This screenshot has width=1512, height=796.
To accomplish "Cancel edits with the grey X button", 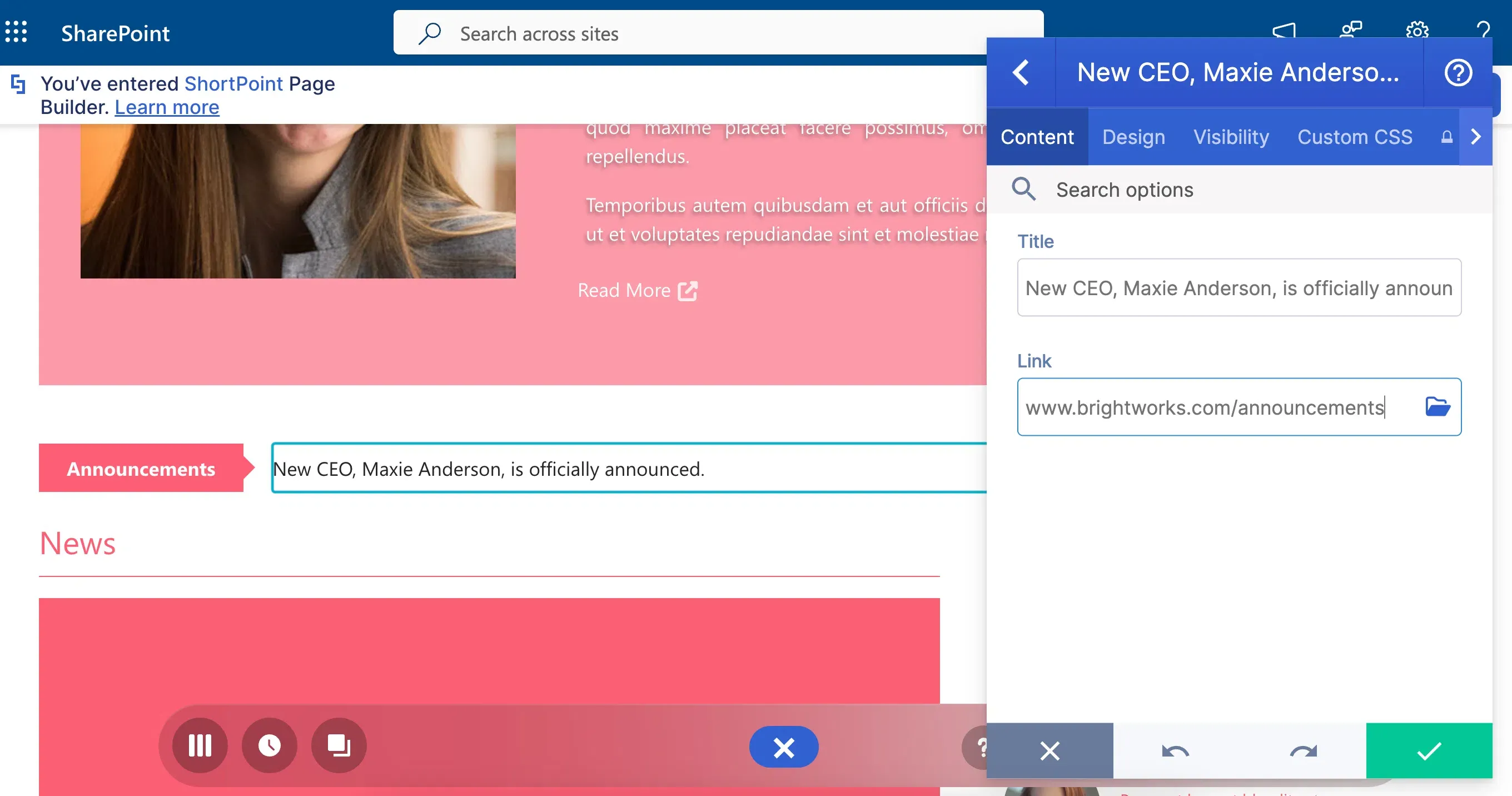I will pos(1050,751).
